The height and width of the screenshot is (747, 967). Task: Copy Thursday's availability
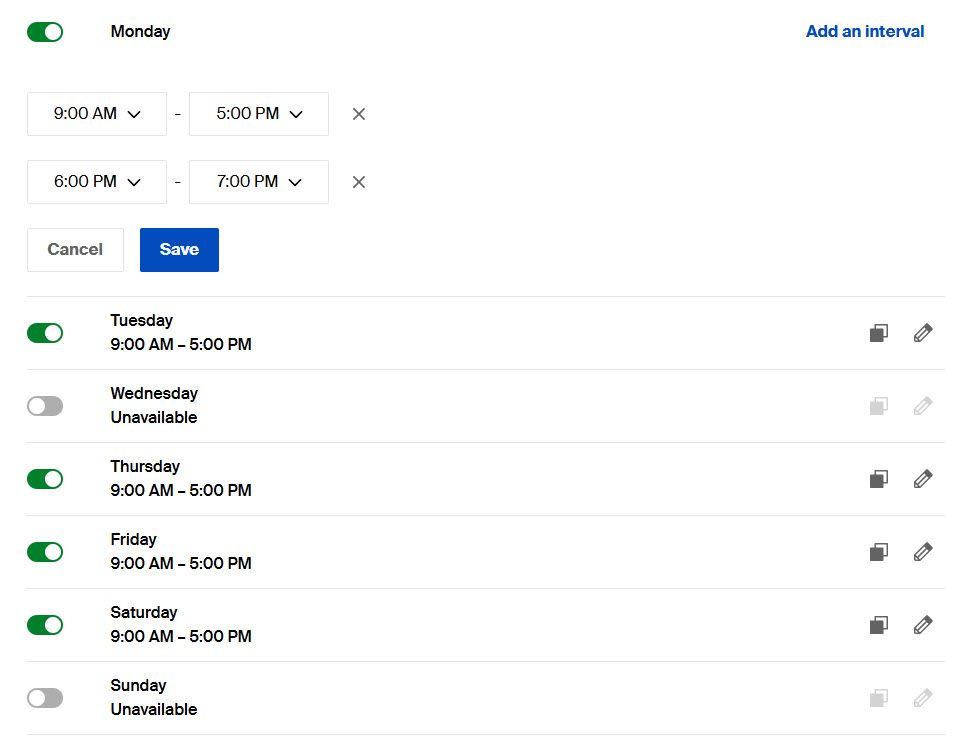click(878, 478)
